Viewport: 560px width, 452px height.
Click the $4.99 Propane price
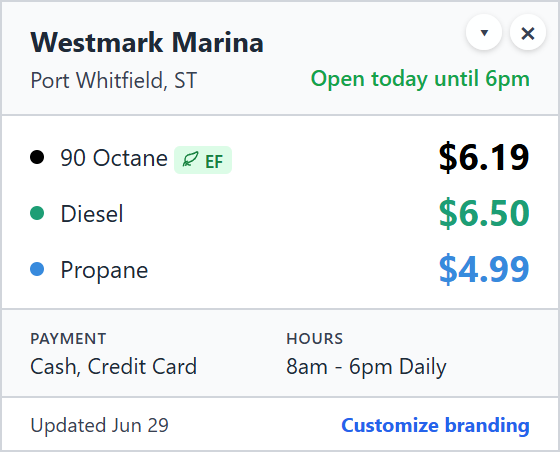[x=484, y=269]
